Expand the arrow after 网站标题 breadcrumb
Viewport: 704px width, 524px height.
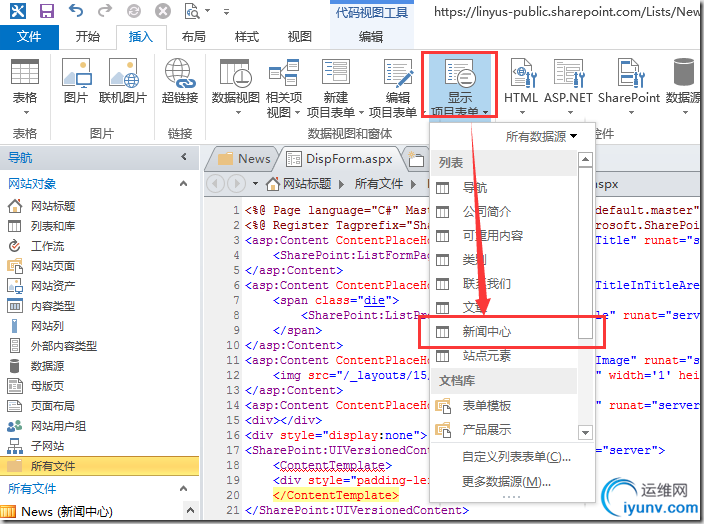pyautogui.click(x=341, y=184)
